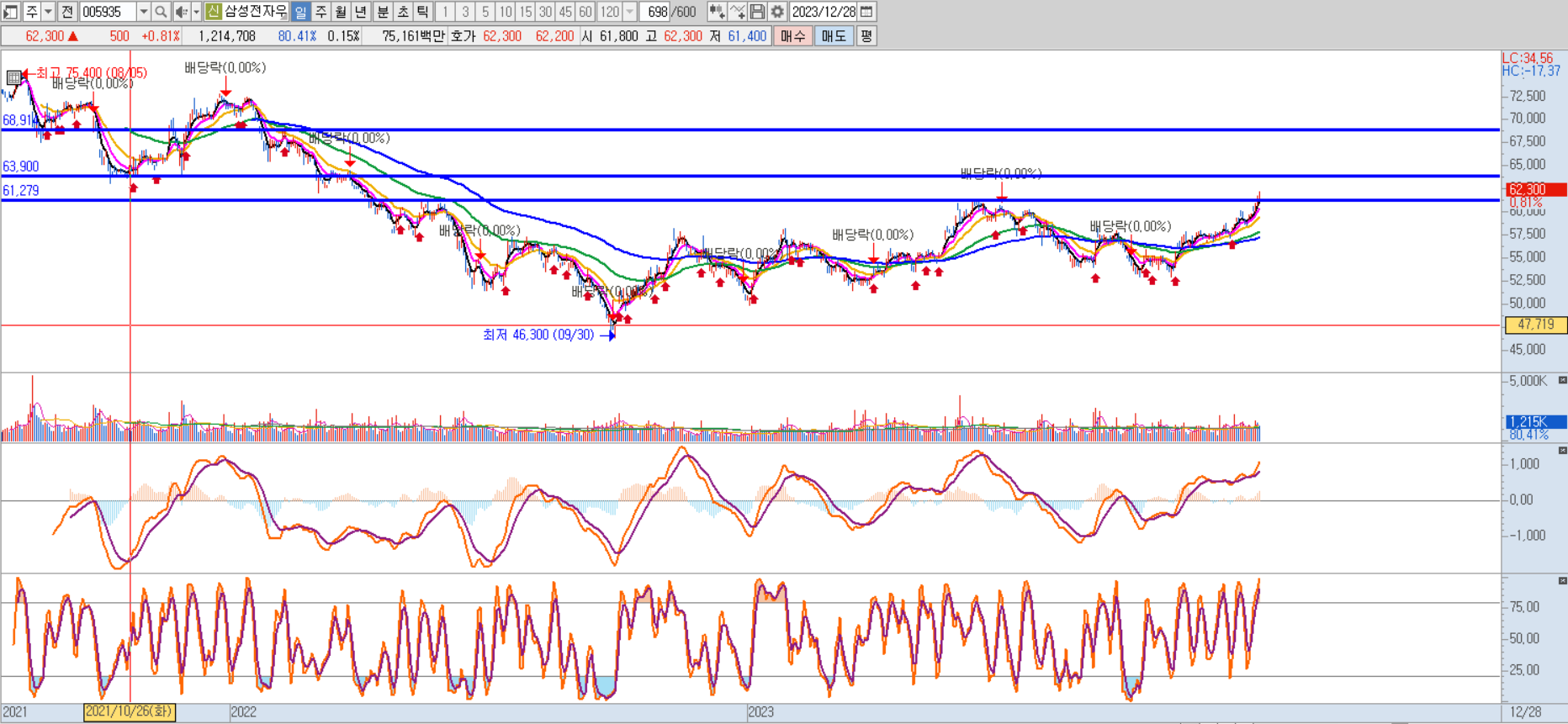
Task: Click the line chart tool icon
Action: point(738,12)
